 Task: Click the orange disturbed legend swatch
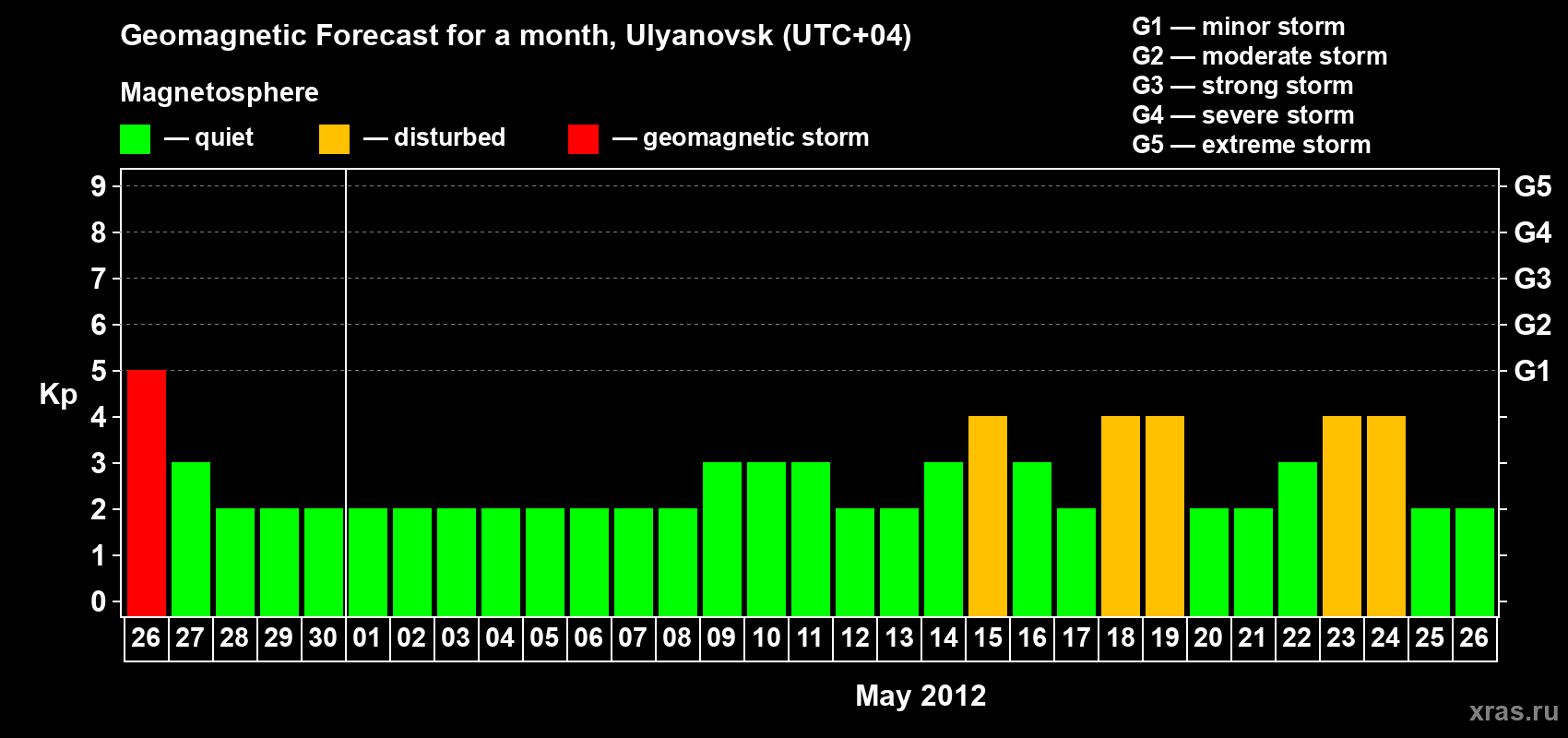(334, 139)
